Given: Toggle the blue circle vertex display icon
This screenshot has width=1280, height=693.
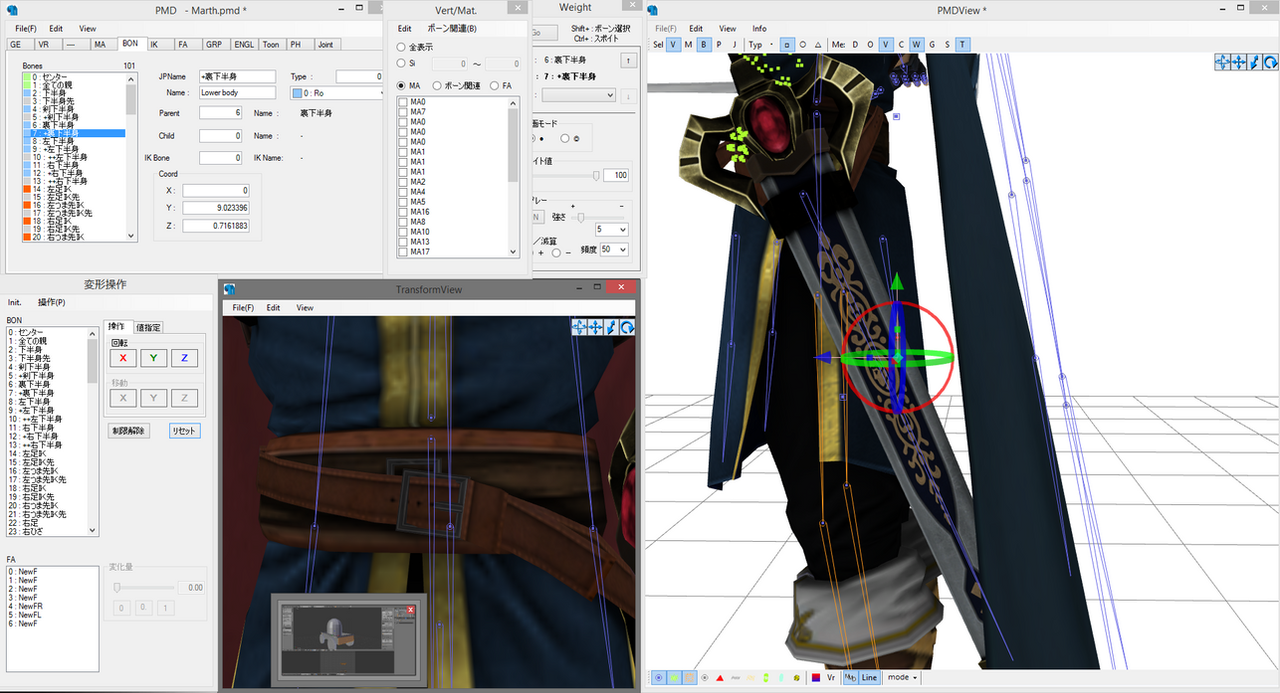Looking at the screenshot, I should pyautogui.click(x=658, y=678).
